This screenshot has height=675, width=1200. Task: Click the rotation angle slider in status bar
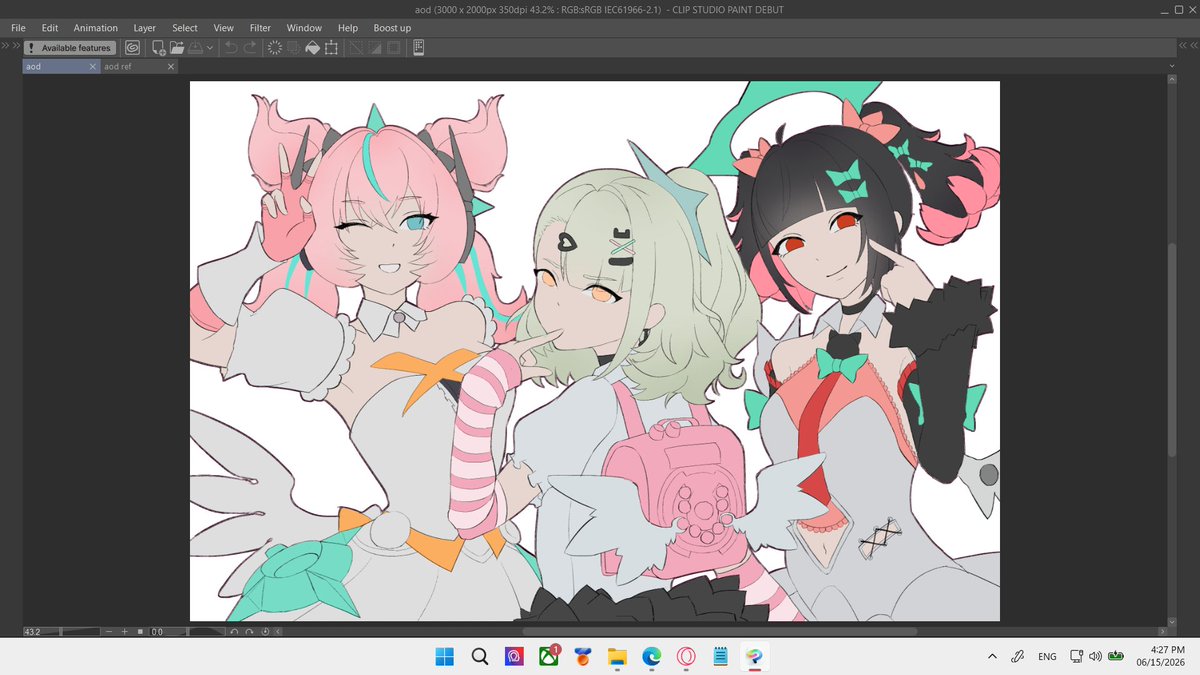207,632
